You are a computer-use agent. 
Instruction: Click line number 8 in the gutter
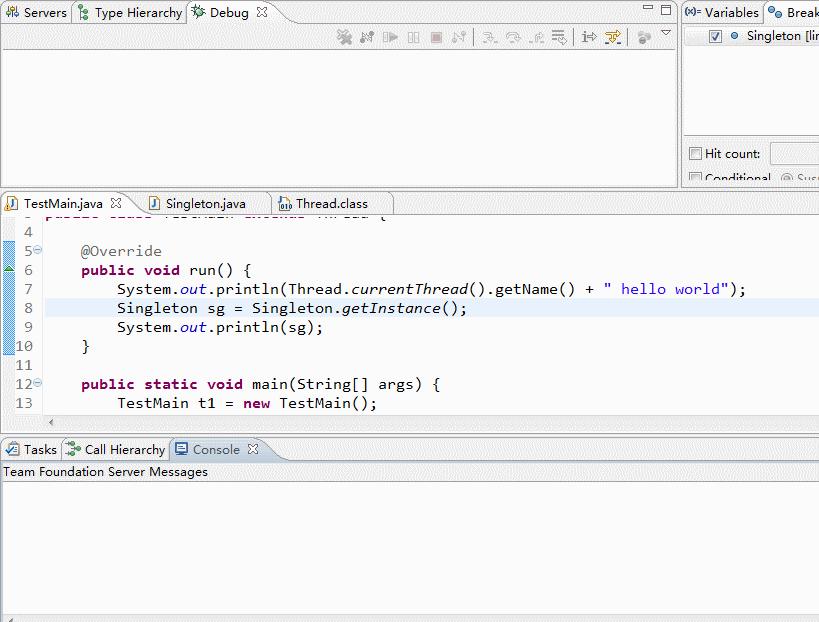(28, 308)
